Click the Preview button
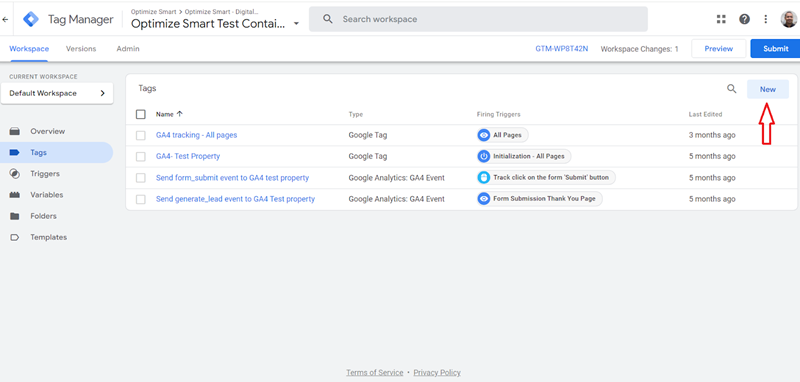The image size is (800, 382). [718, 49]
